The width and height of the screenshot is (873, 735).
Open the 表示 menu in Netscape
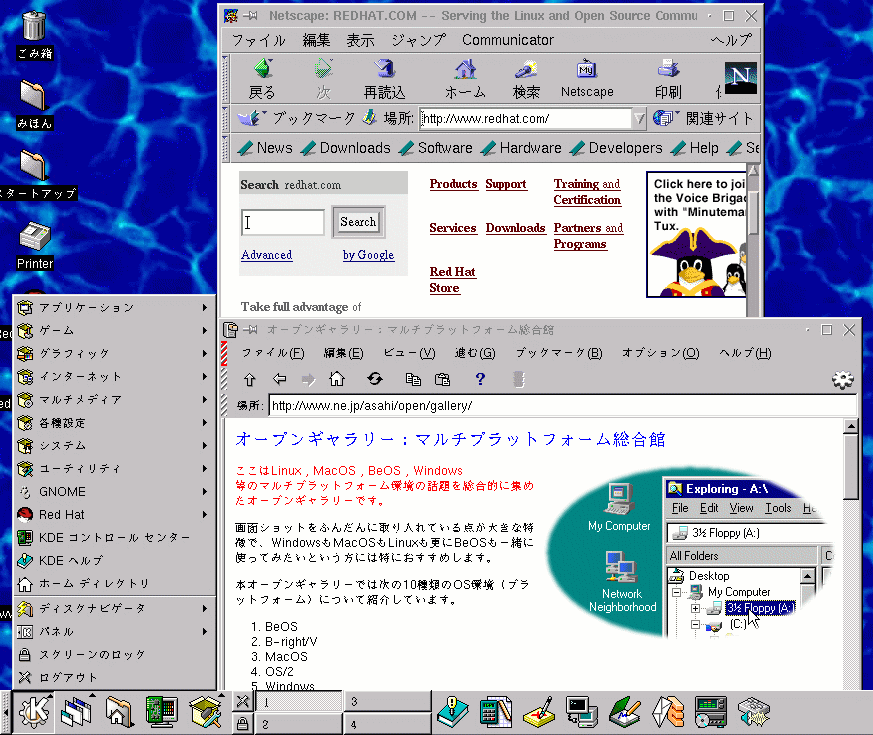(x=360, y=40)
